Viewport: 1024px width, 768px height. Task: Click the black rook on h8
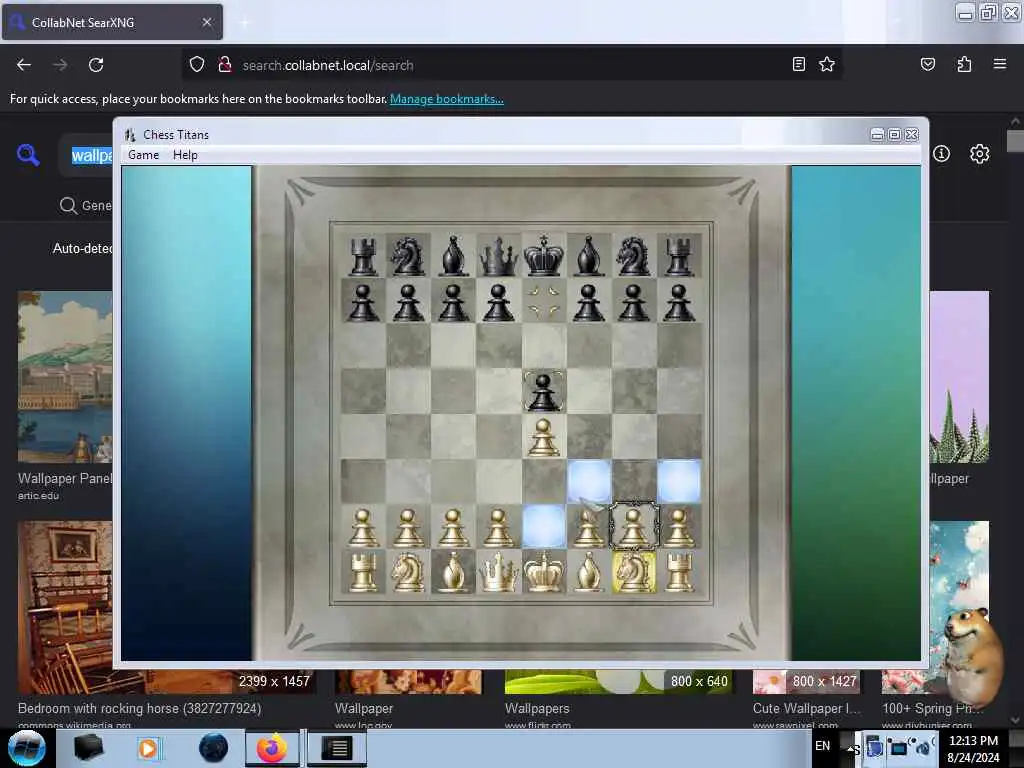click(x=679, y=256)
